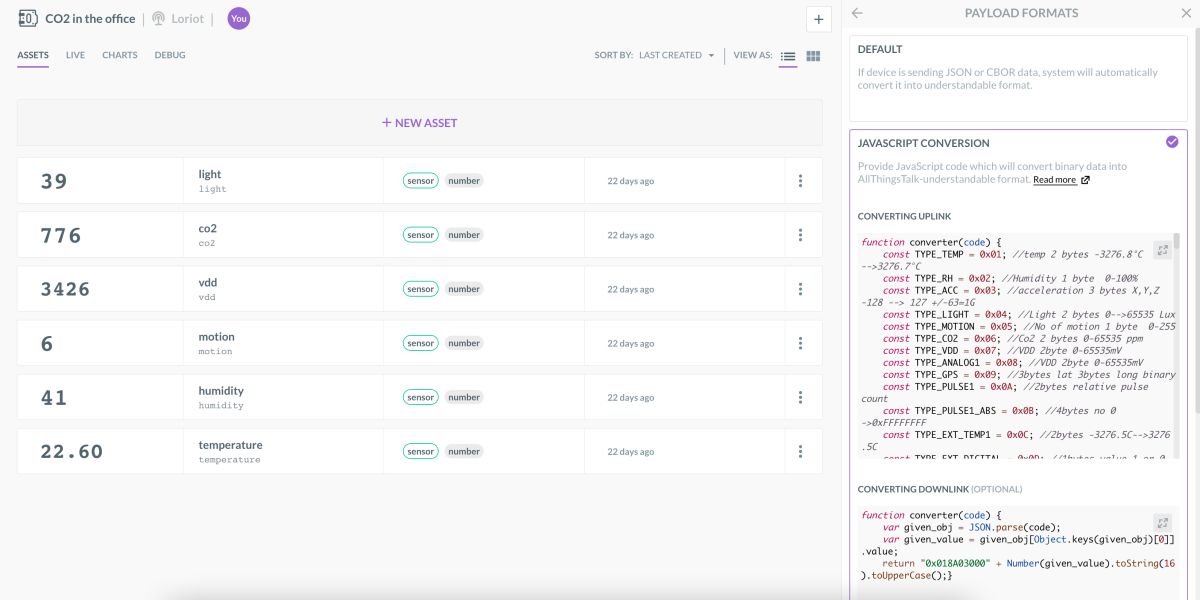
Task: Click the sensor tag on light row
Action: [420, 181]
